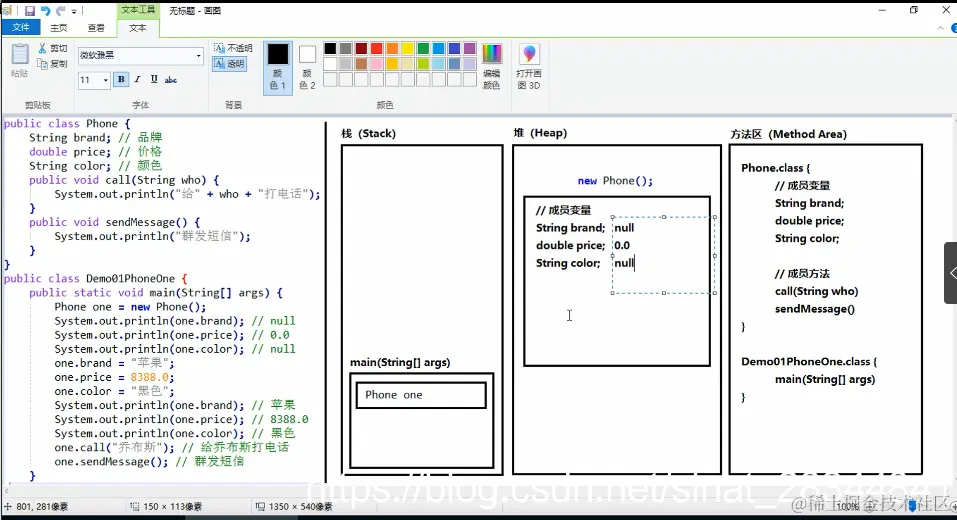Select the 不透明 opaque background option
957x520 pixels.
pos(233,48)
